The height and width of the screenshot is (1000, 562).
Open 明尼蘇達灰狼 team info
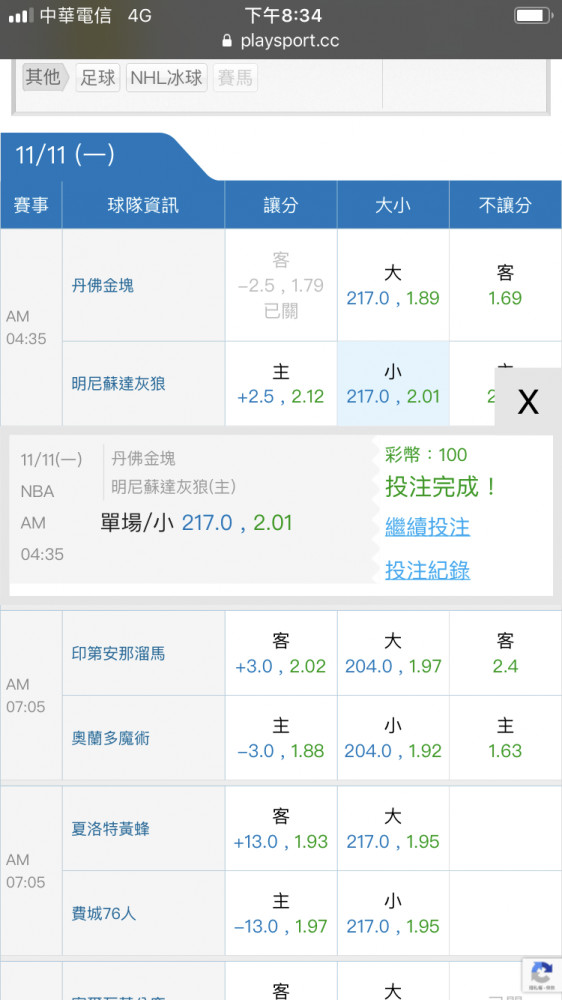[119, 383]
